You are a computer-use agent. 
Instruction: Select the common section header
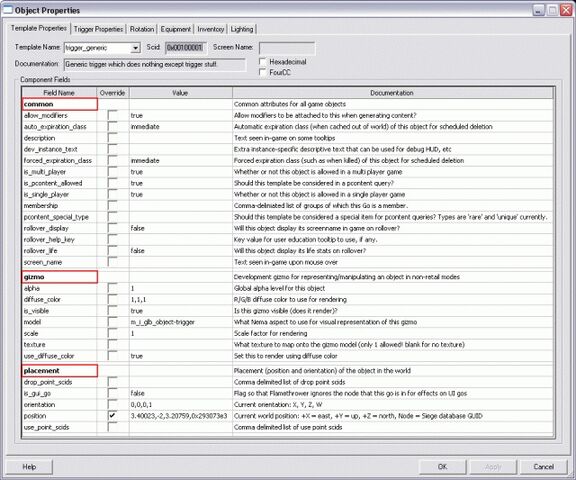coord(60,104)
